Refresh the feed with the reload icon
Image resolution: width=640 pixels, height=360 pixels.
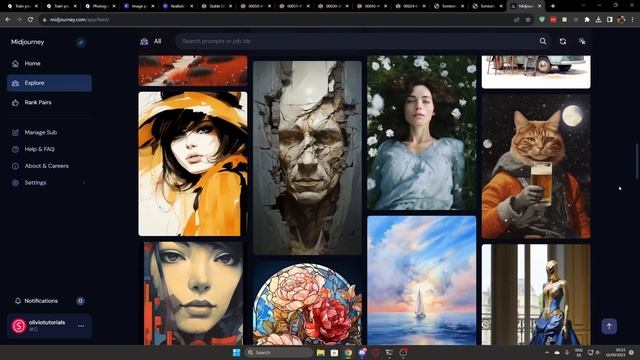[563, 41]
